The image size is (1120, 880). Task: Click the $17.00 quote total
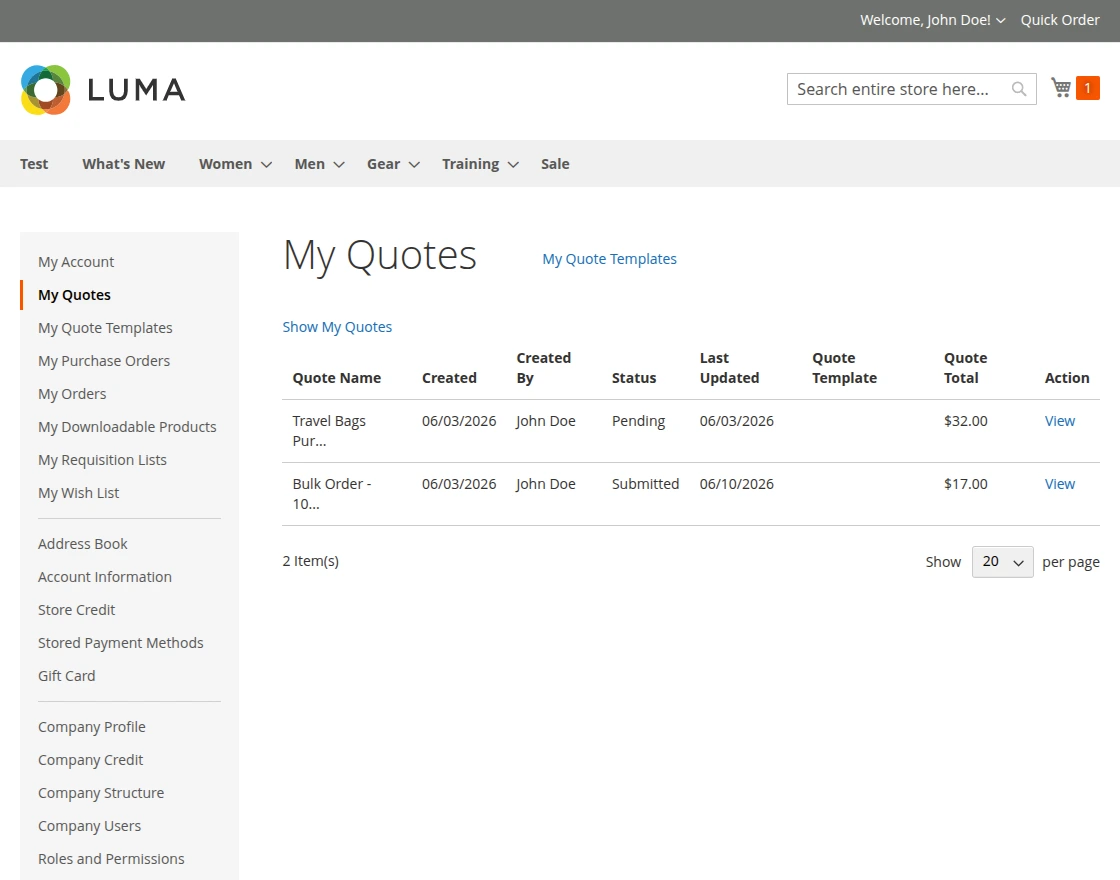pos(965,484)
